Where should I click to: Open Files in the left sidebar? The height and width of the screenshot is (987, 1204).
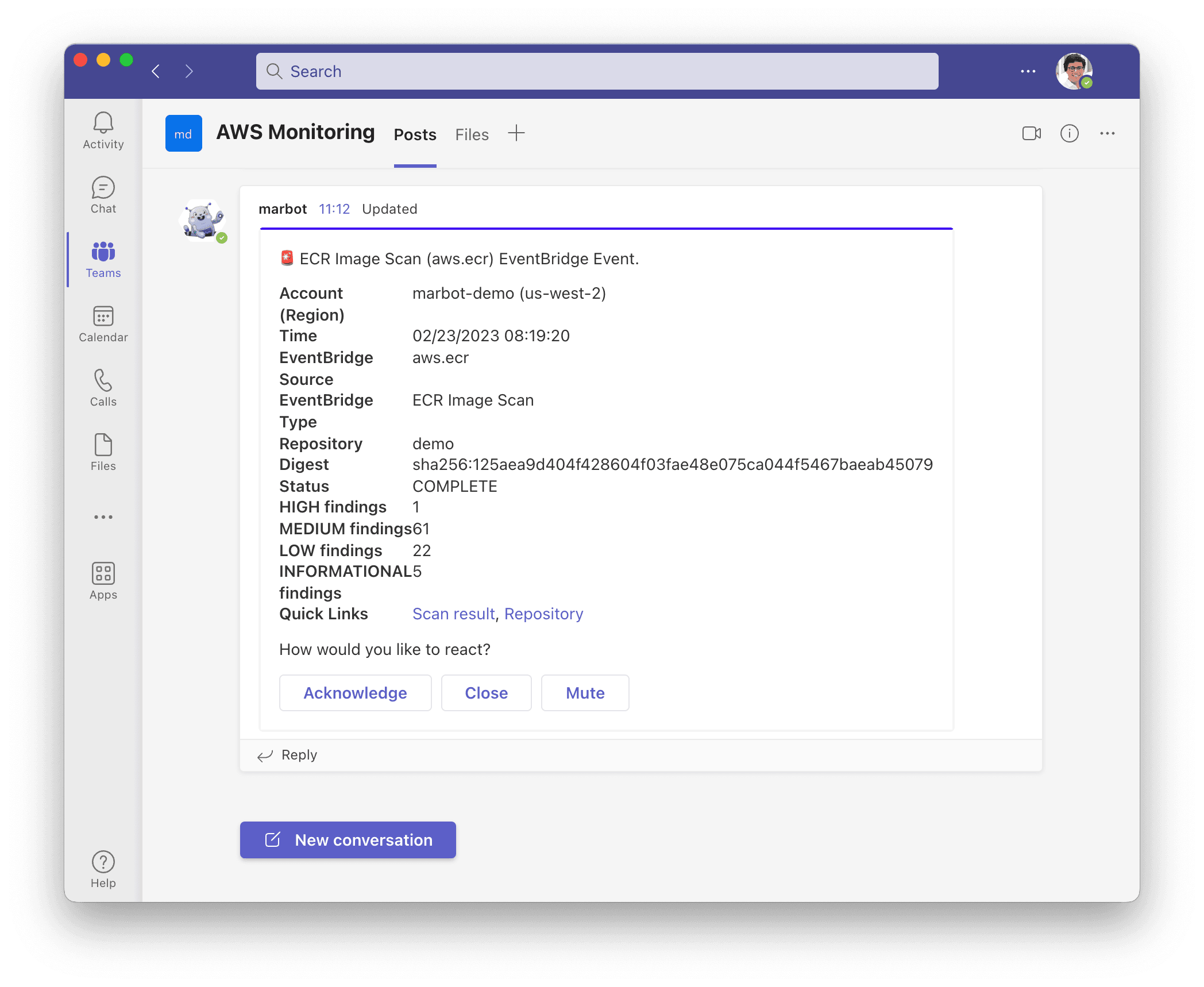(x=103, y=453)
